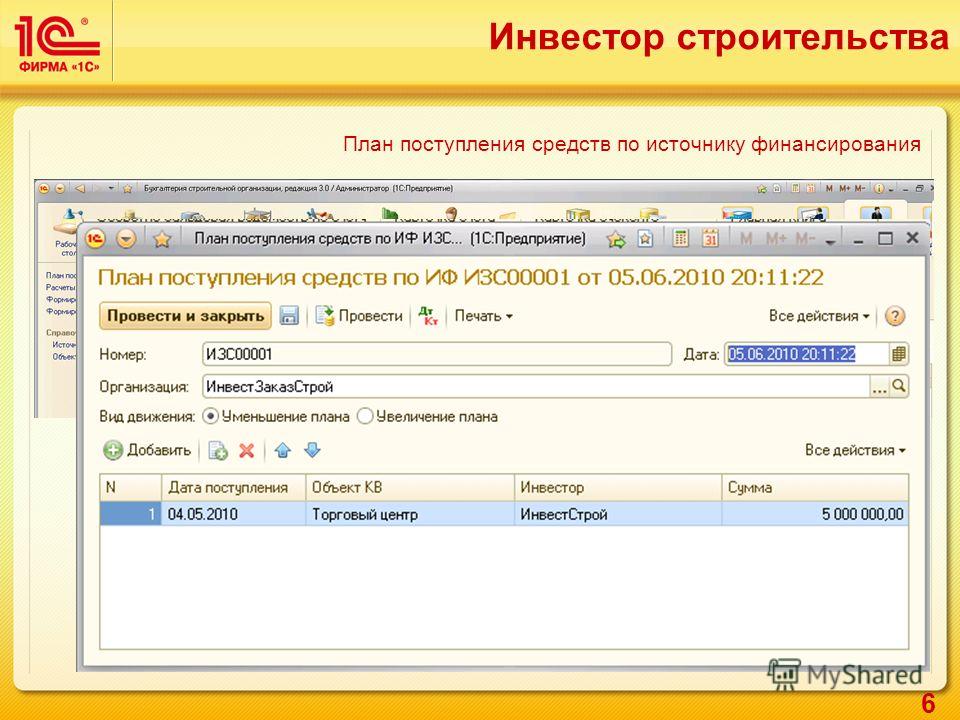The width and height of the screenshot is (960, 720).
Task: Click the cell 'ИнвестСтрой'
Action: tap(618, 514)
